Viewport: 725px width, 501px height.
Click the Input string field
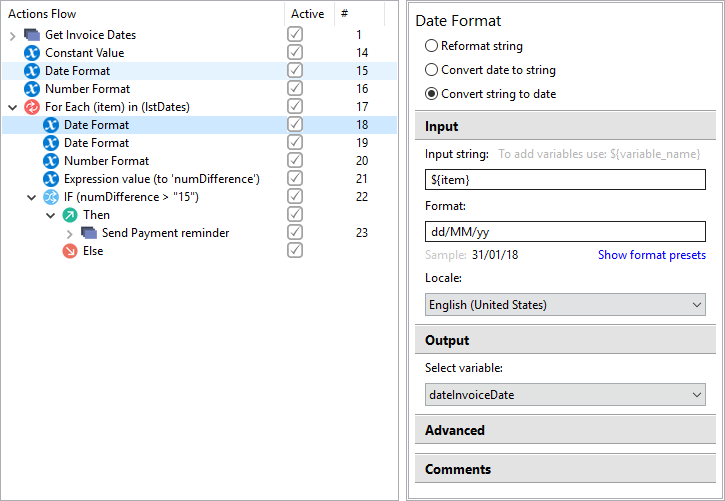coord(565,180)
